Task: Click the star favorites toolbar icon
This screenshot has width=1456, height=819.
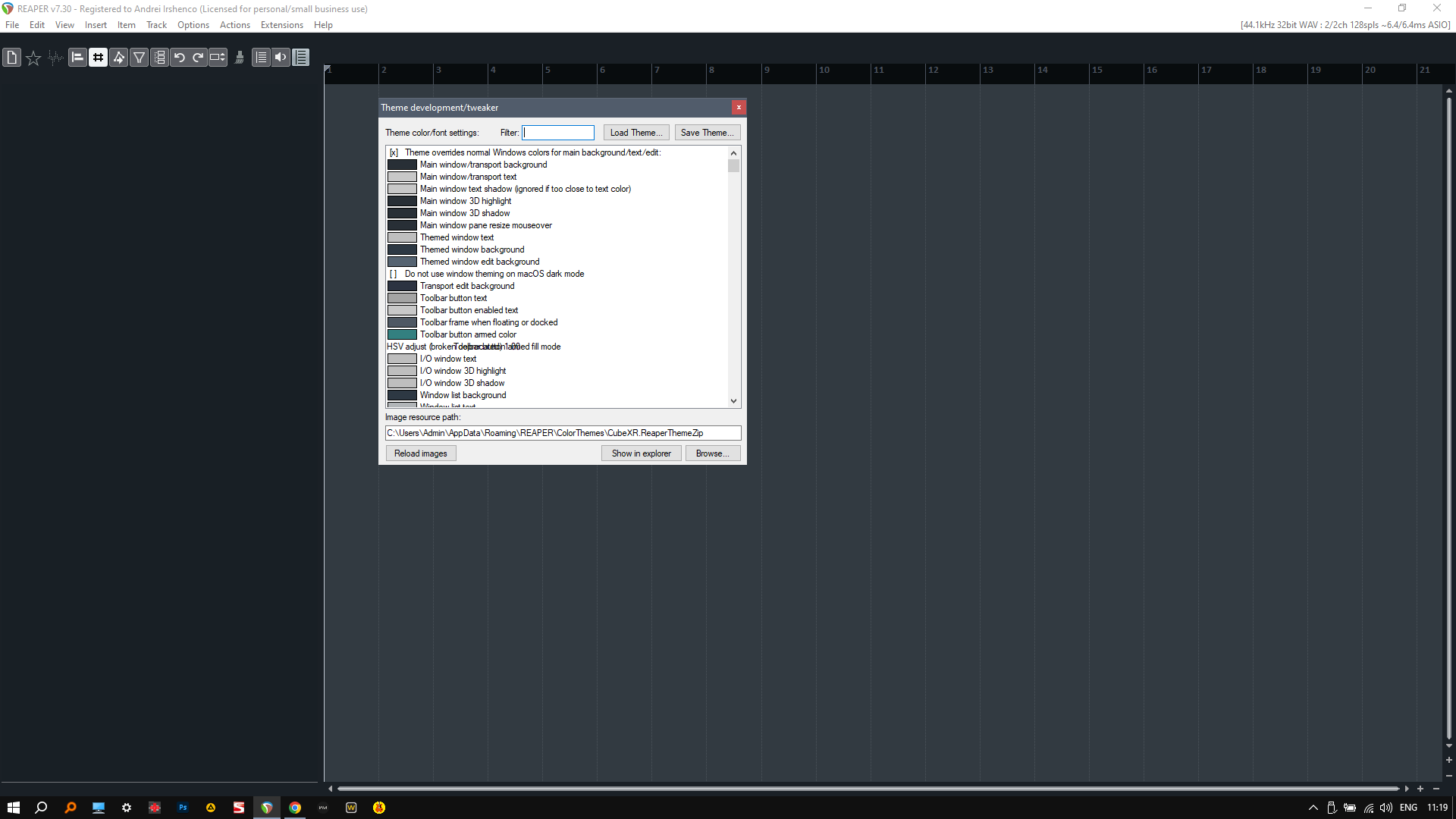Action: click(33, 58)
